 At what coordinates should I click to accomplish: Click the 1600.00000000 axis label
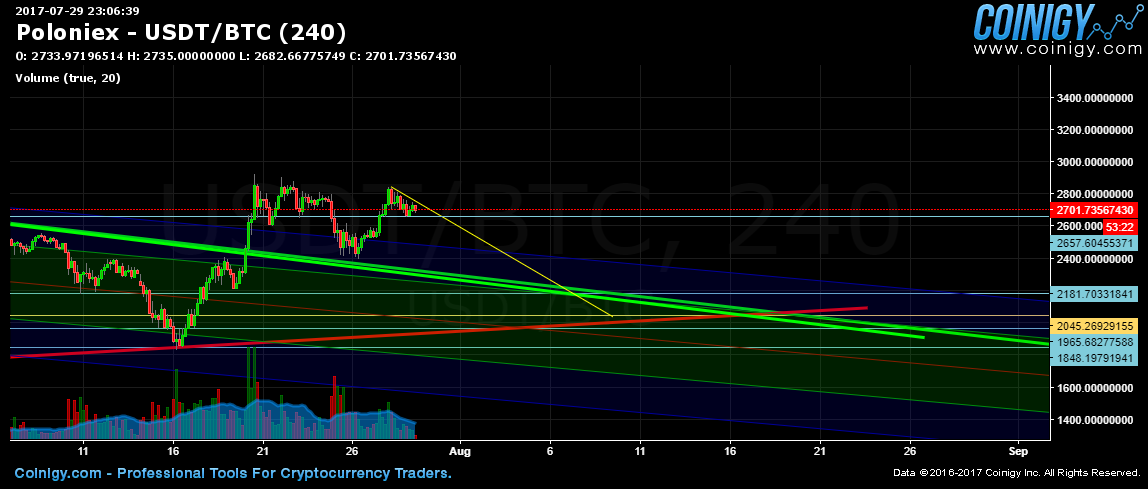point(1095,387)
